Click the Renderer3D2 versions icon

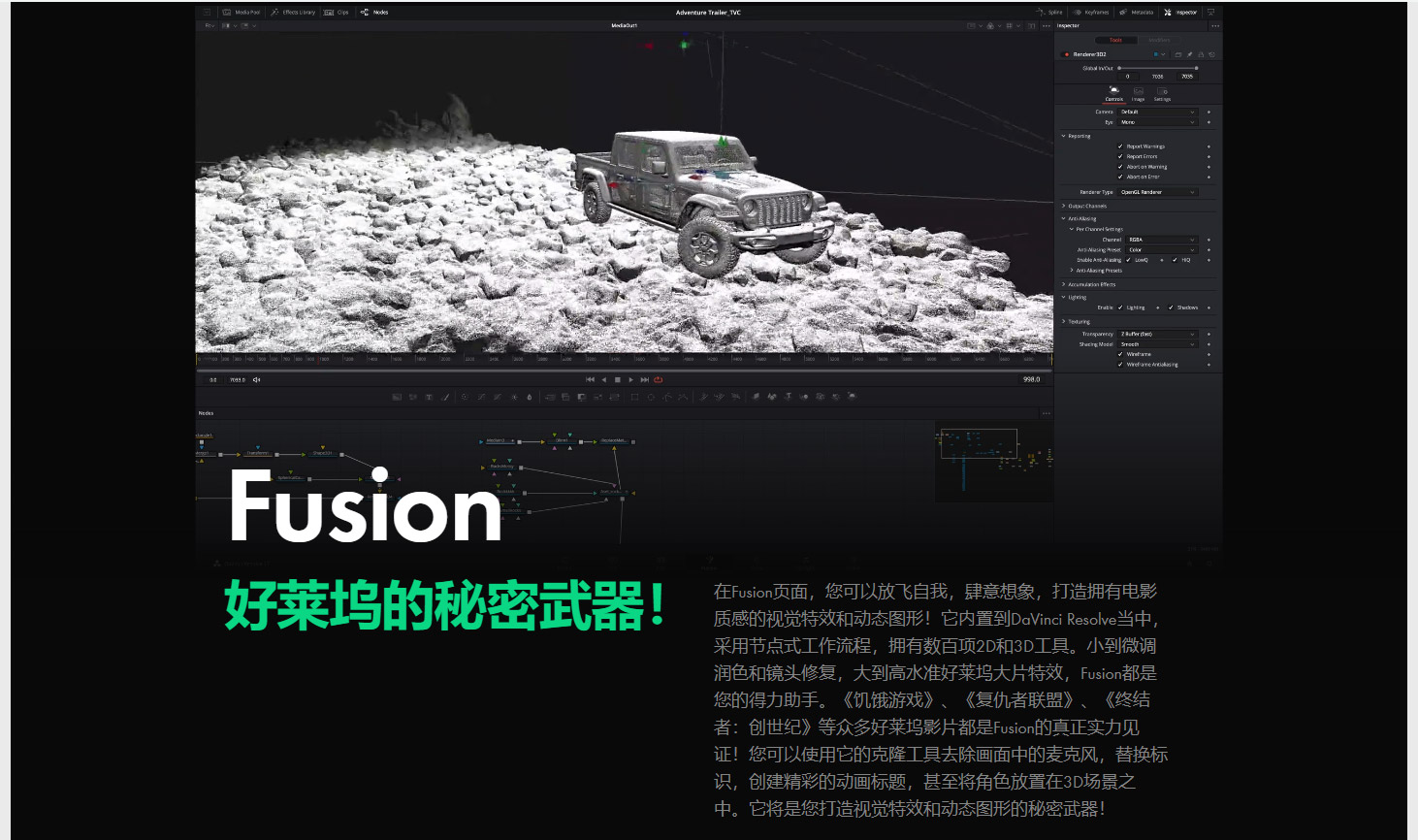[x=1177, y=54]
